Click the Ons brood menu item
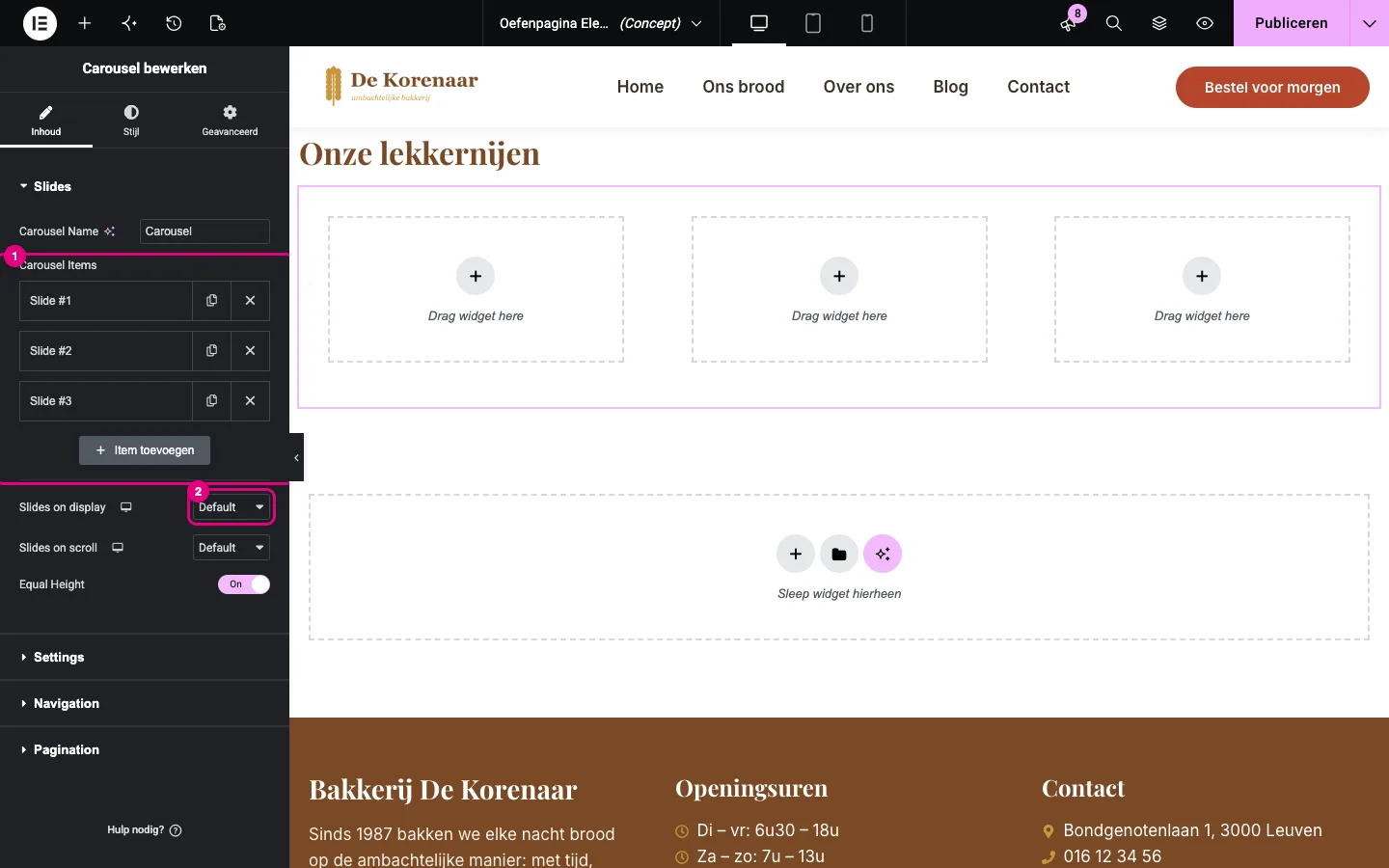The image size is (1389, 868). (x=744, y=87)
